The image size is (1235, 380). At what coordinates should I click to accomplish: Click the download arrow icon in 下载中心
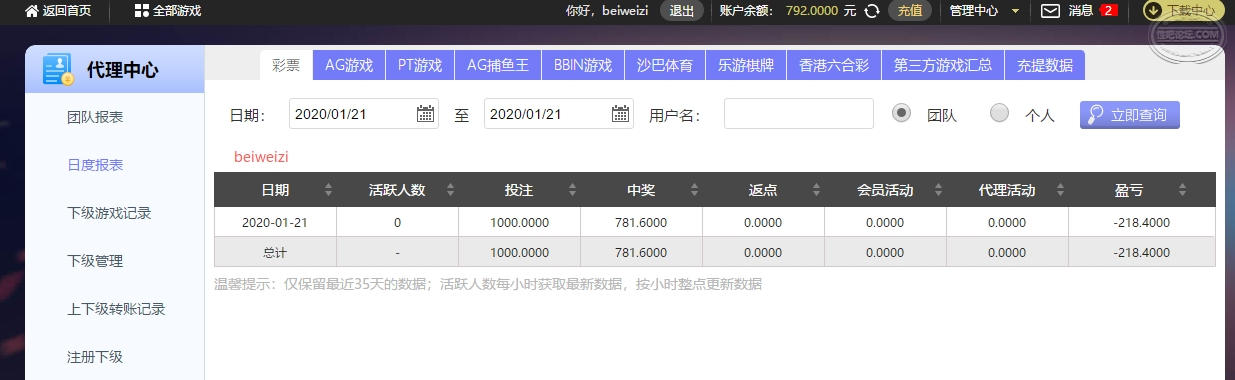point(1154,11)
